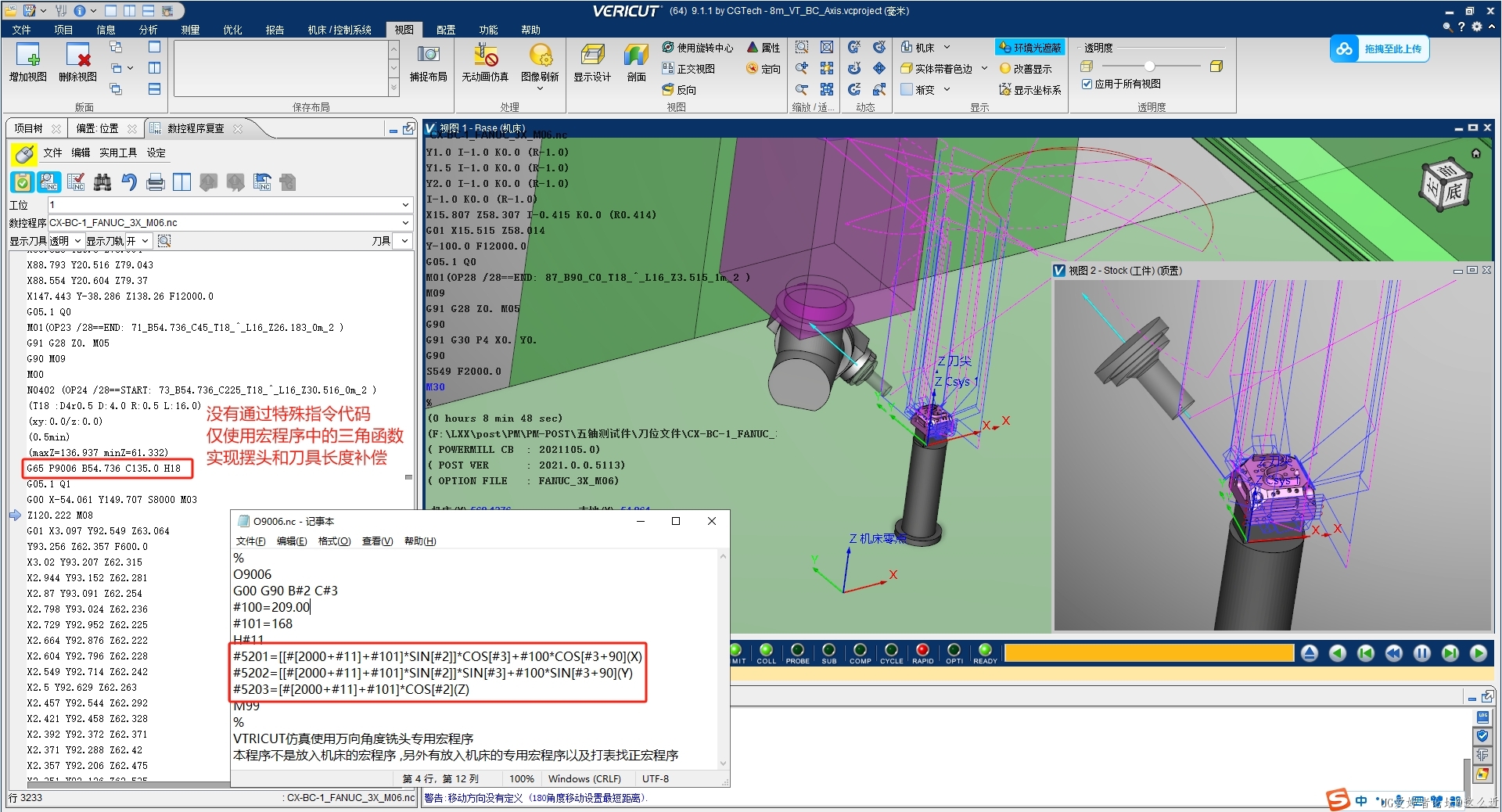
Task: Click the orange simulation progress bar
Action: pyautogui.click(x=1148, y=653)
